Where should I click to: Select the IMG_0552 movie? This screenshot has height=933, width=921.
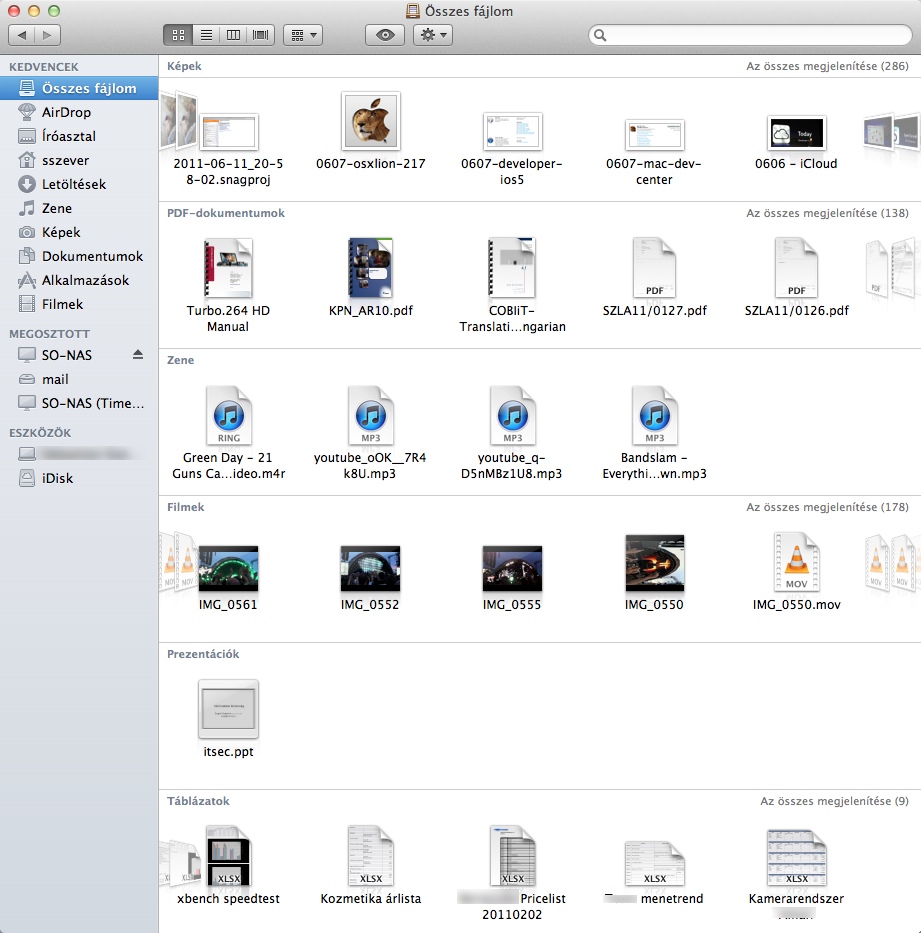click(371, 568)
